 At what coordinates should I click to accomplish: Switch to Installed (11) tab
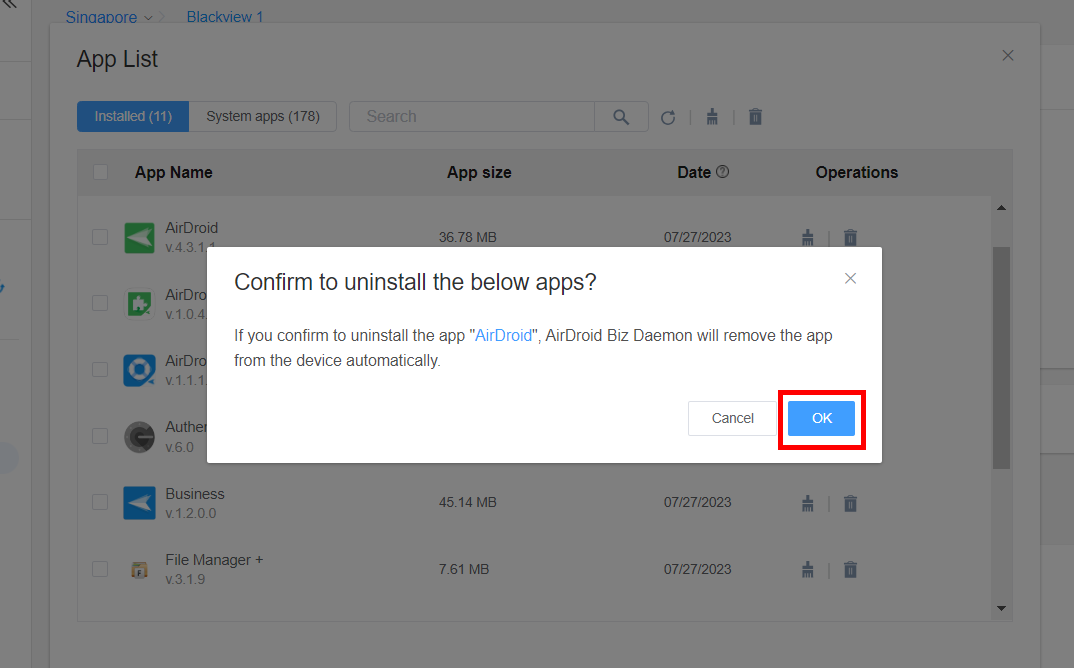tap(133, 116)
